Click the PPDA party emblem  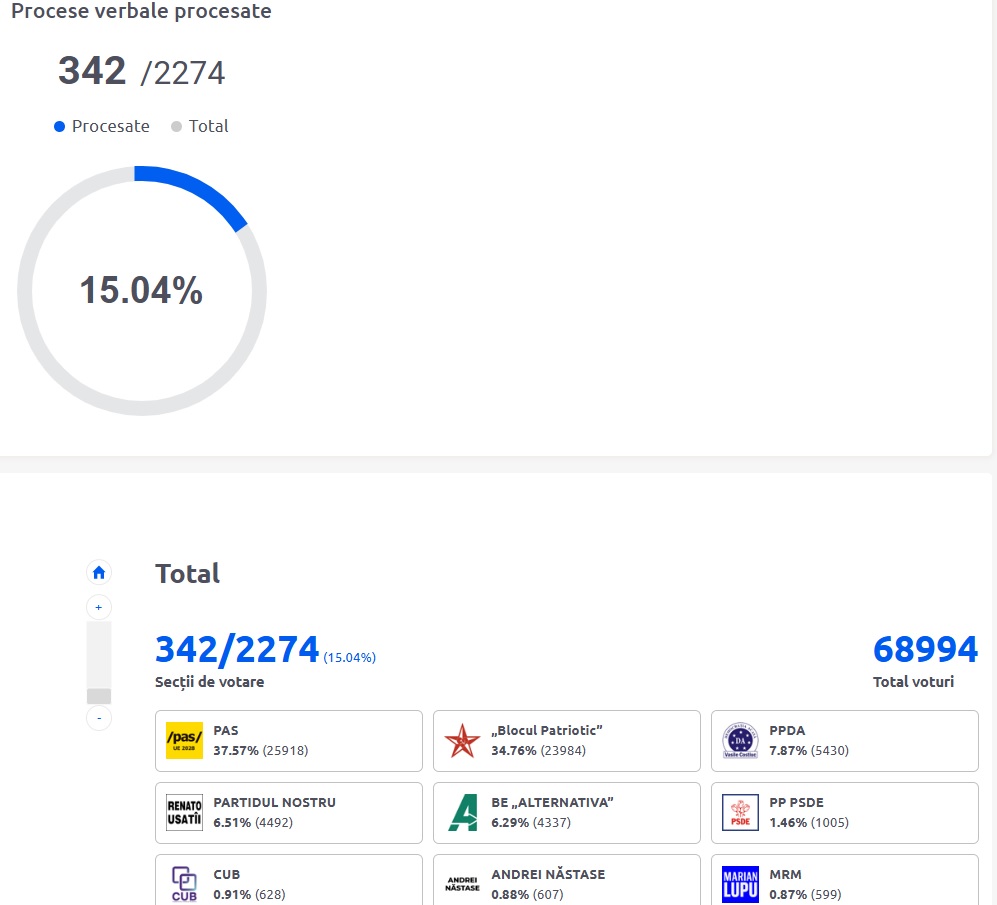pos(740,741)
